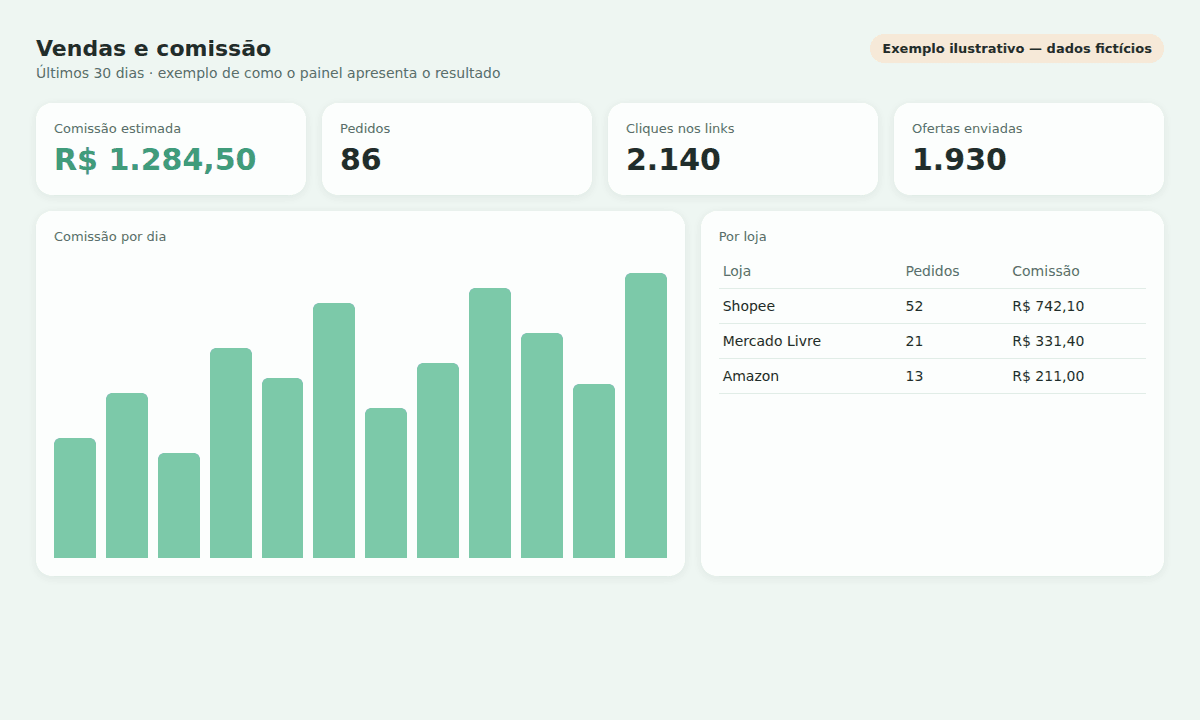
Task: Click the "Exemplo ilustrativo — dados fictícios" badge
Action: [1017, 48]
